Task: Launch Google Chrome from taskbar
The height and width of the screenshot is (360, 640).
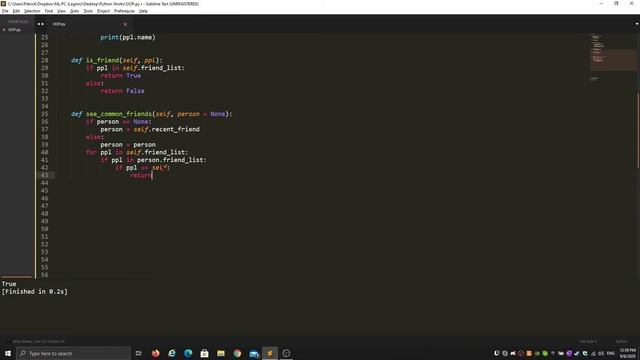Action: [237, 353]
